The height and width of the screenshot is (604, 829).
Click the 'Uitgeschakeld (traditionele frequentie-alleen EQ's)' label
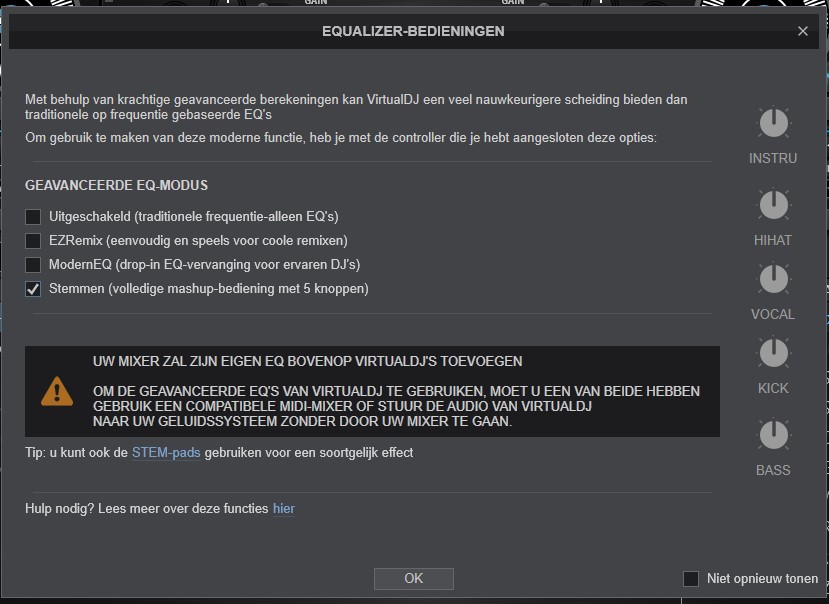pyautogui.click(x=194, y=217)
